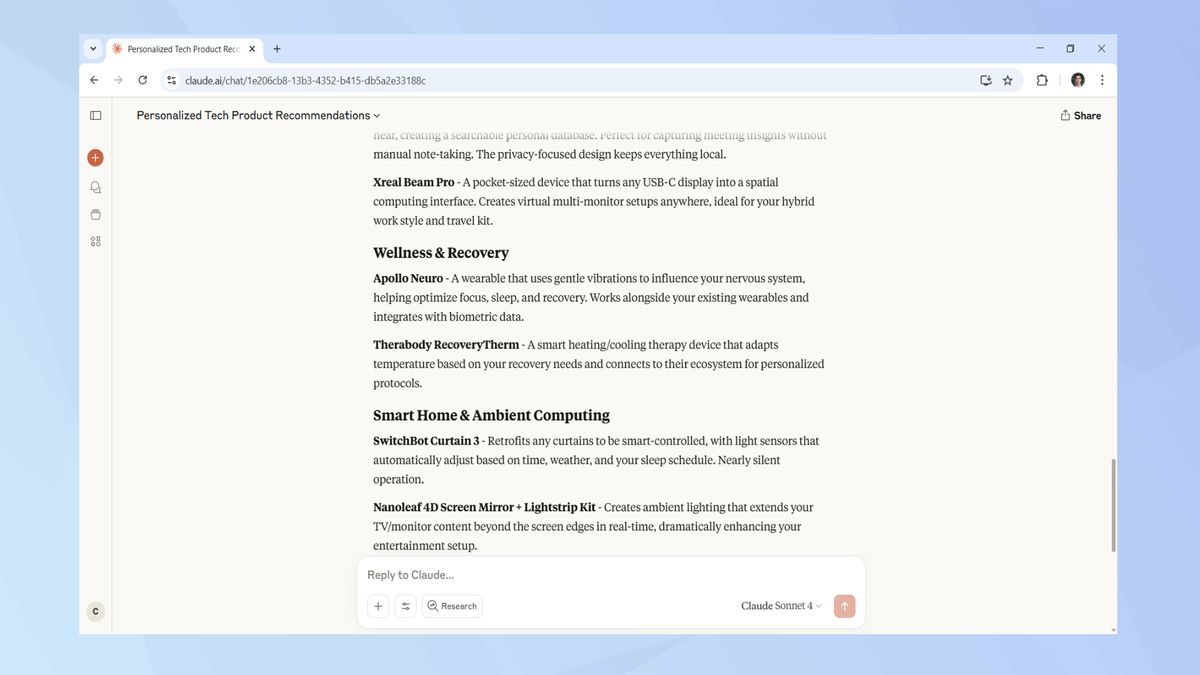
Task: Enable the Research button
Action: tap(452, 606)
